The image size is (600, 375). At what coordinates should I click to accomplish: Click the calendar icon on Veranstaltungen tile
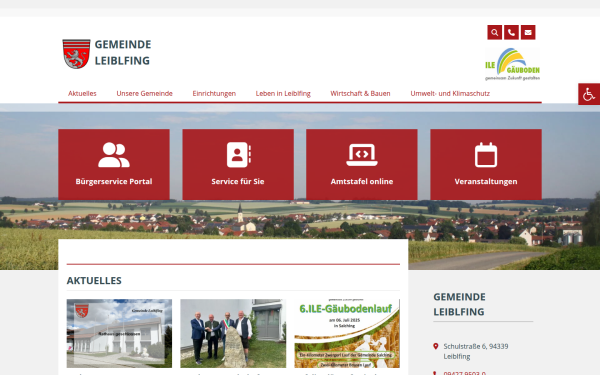coord(486,155)
